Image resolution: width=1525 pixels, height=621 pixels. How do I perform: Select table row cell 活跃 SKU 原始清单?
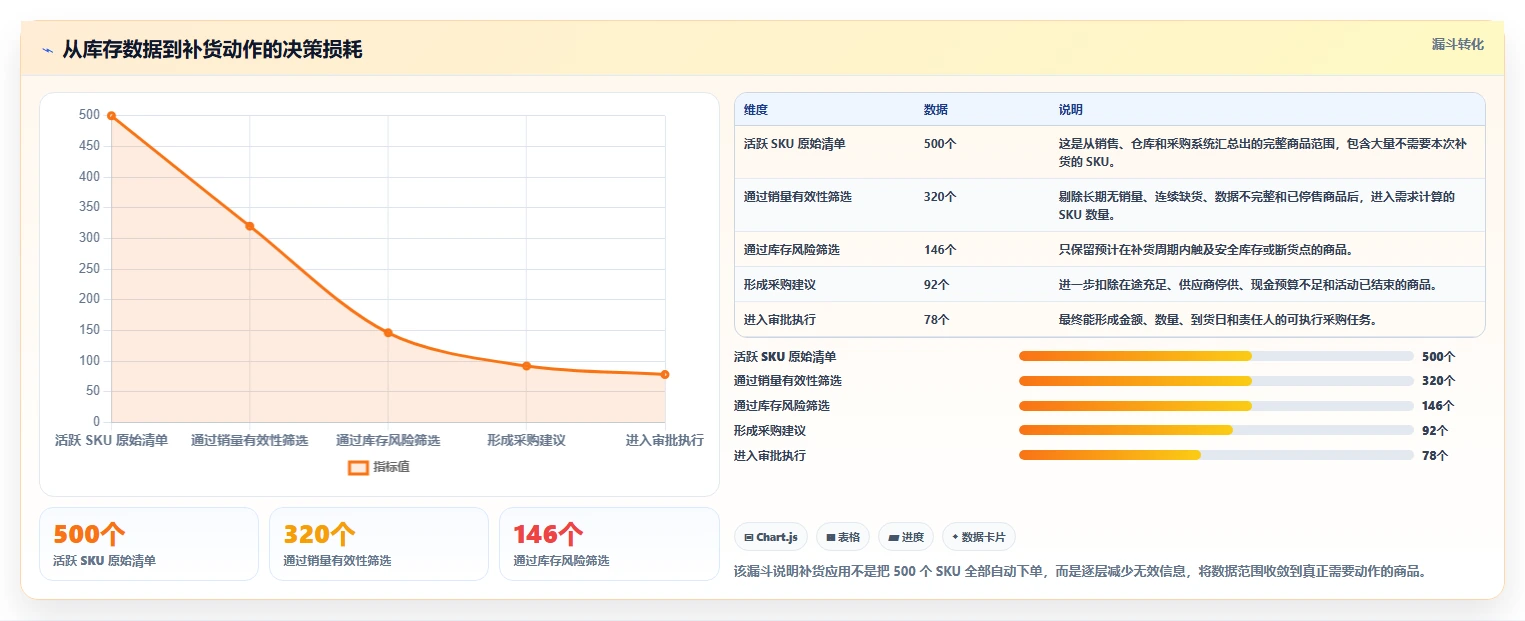click(795, 144)
